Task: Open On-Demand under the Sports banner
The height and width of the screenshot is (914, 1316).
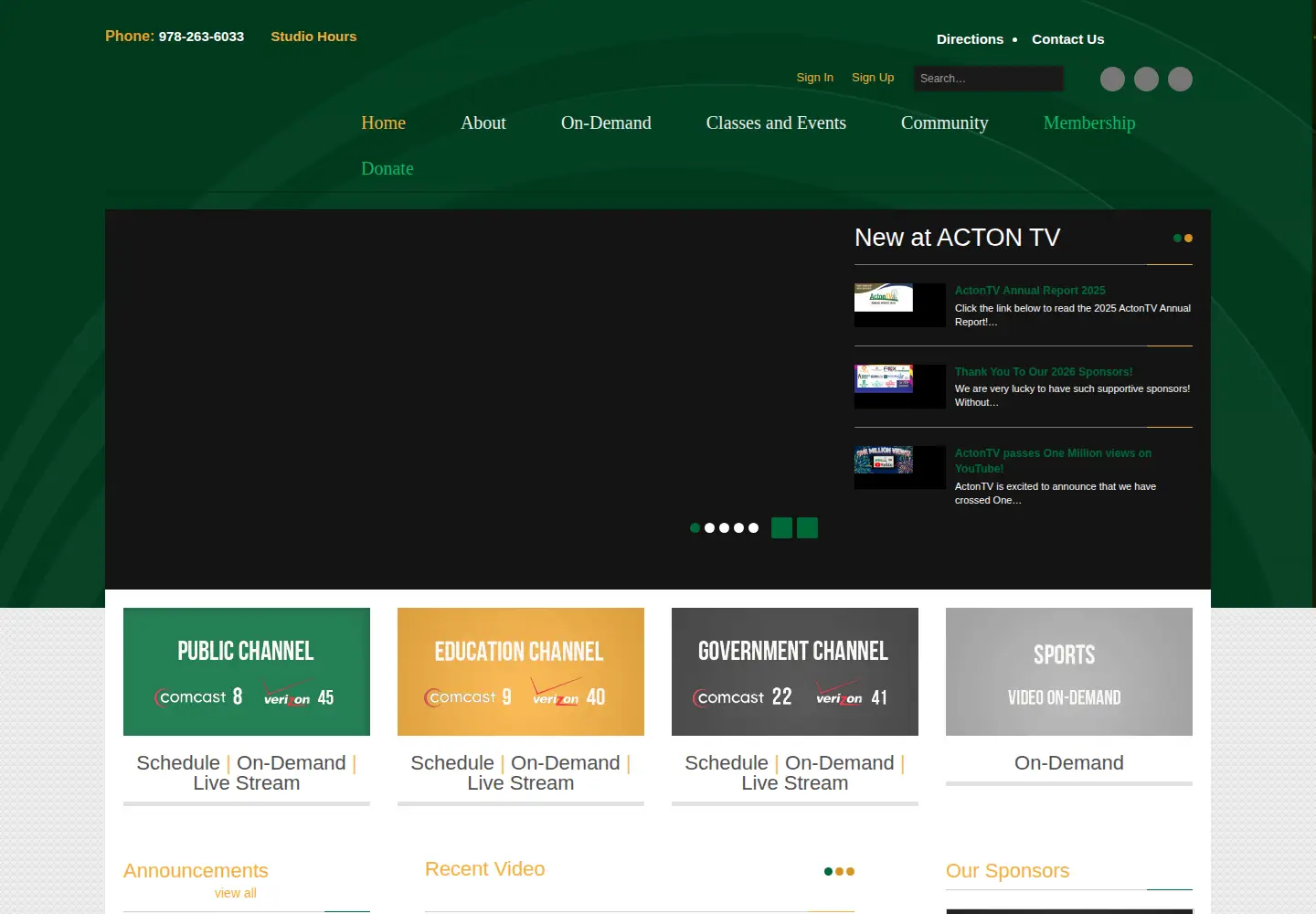Action: point(1069,763)
